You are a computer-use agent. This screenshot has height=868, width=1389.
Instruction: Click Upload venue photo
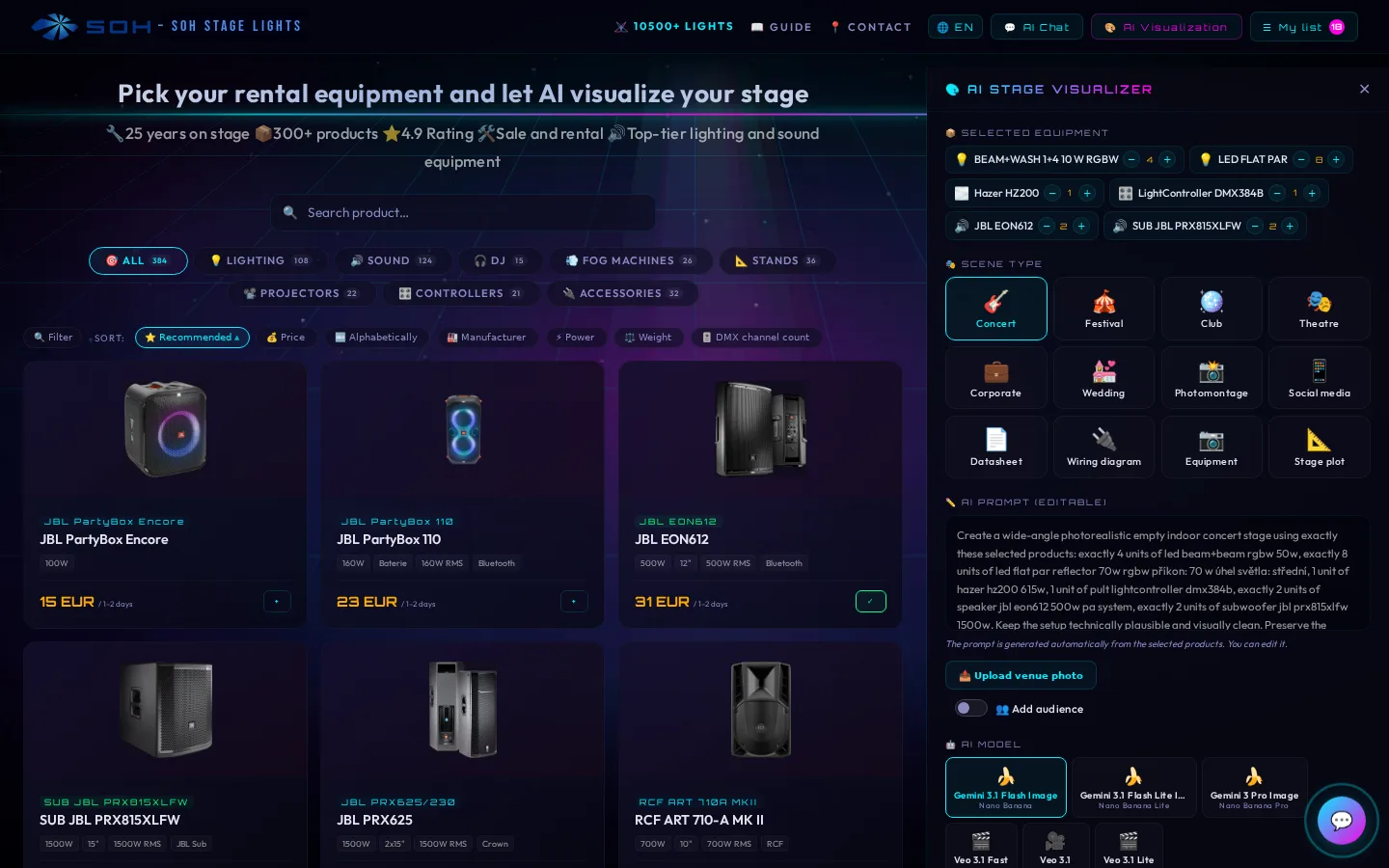tap(1021, 675)
